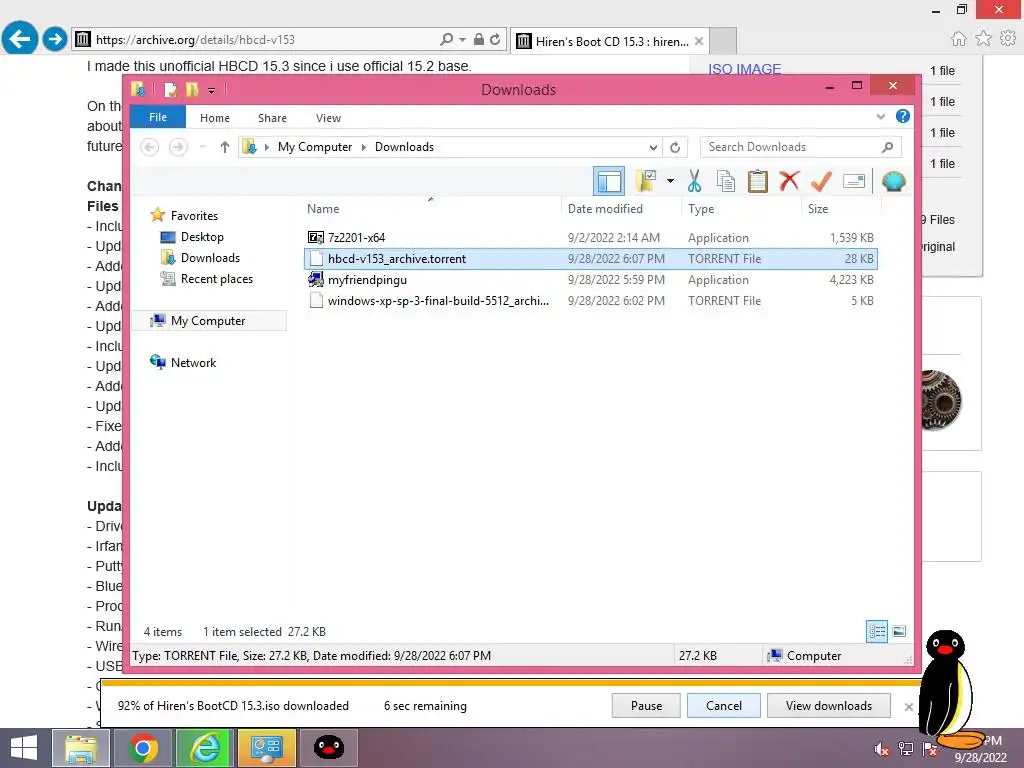Select Network in navigation pane
1024x768 pixels.
(x=193, y=362)
